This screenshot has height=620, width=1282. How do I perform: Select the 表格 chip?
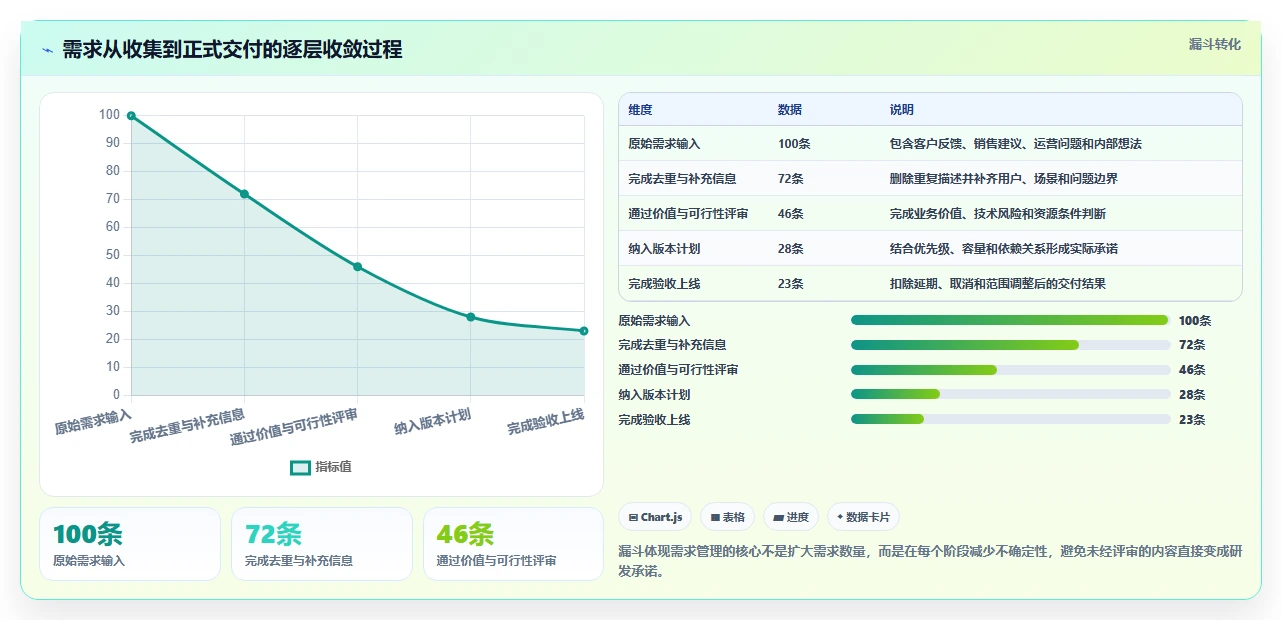[728, 517]
